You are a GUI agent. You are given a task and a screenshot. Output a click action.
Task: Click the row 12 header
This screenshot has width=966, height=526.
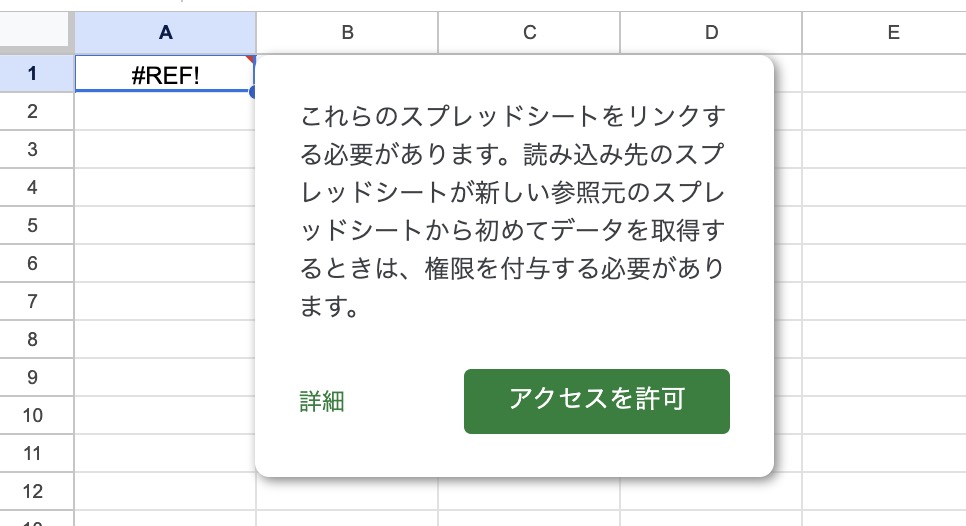coord(32,491)
